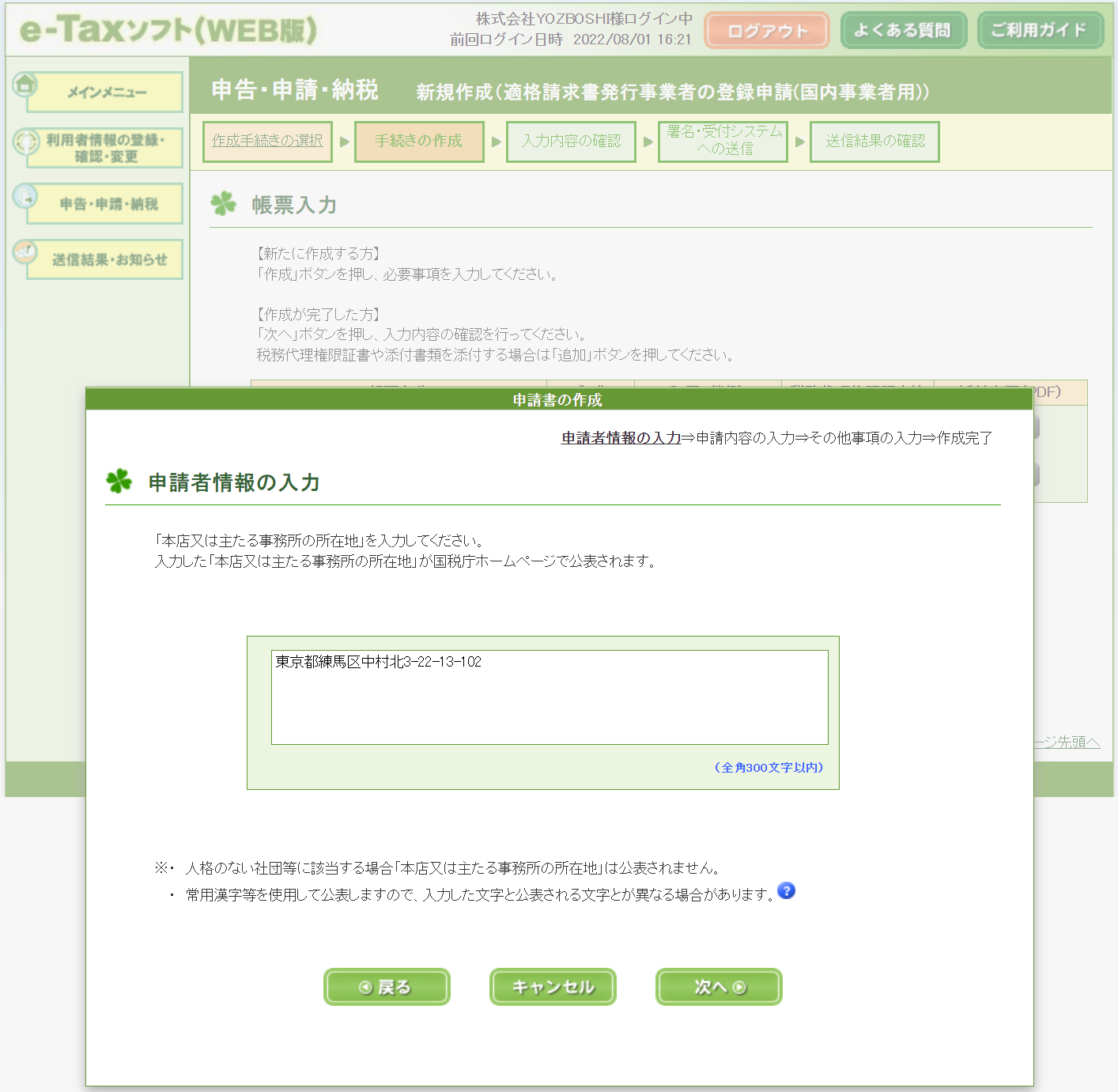Click the blue question mark help icon

(786, 891)
